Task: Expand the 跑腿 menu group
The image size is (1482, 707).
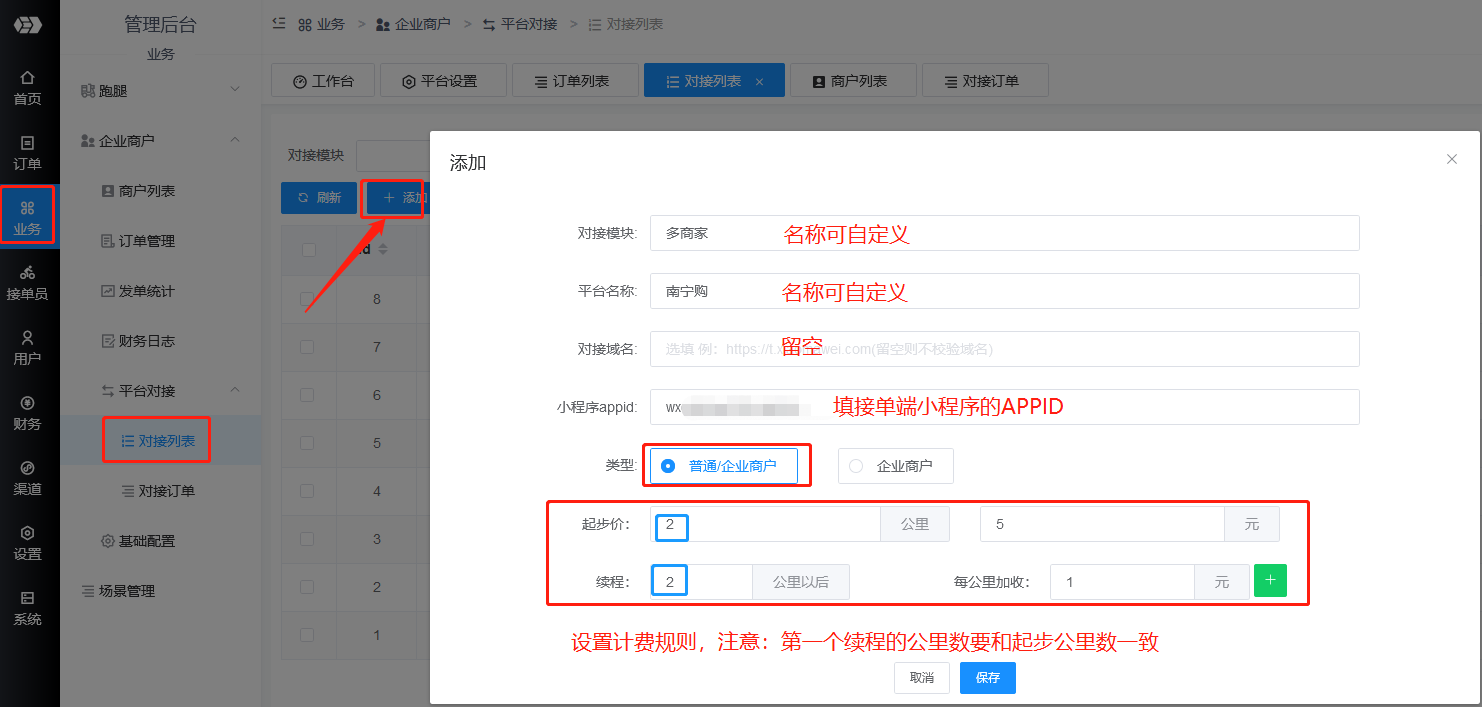Action: click(x=161, y=90)
